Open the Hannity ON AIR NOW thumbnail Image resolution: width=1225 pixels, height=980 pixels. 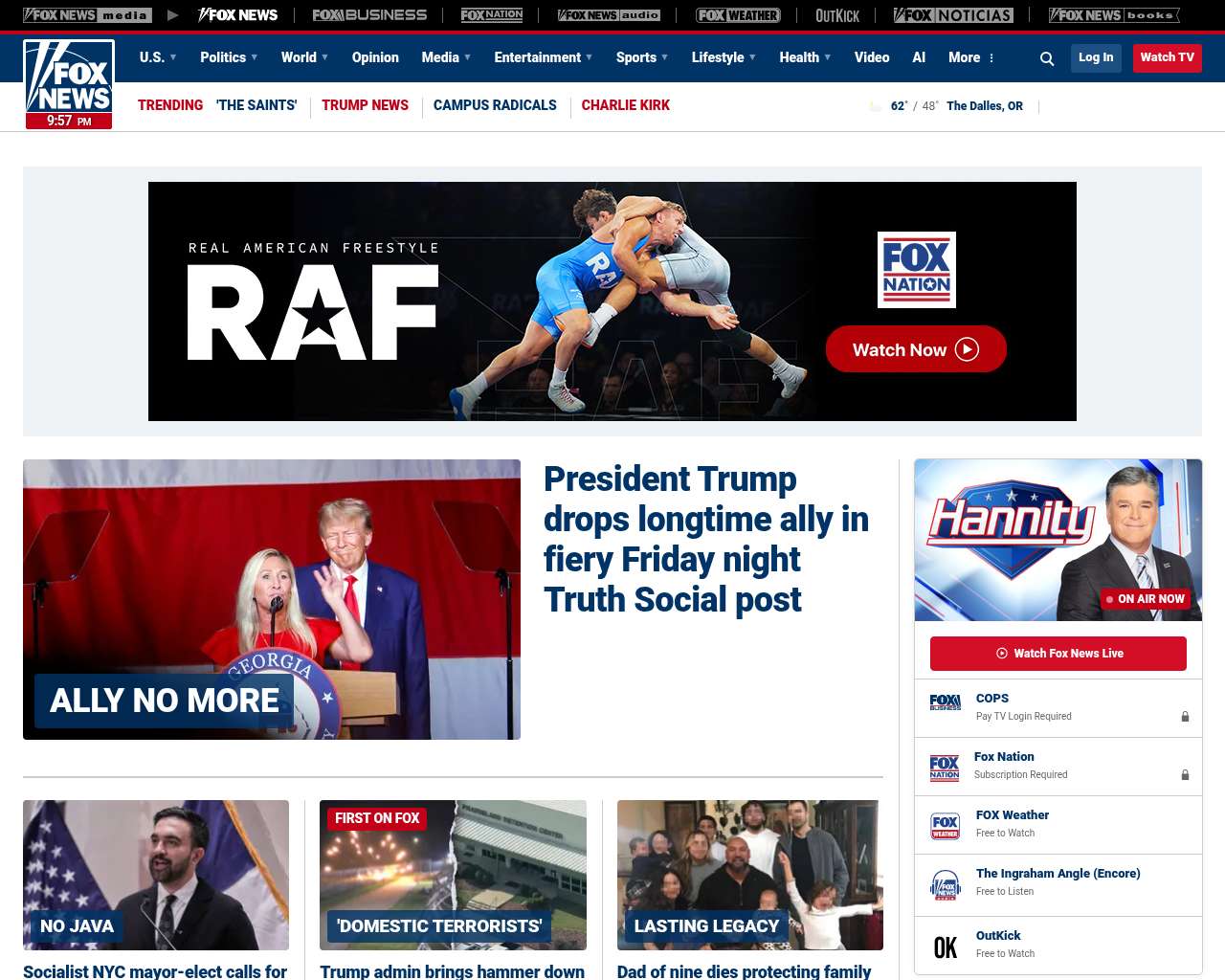(x=1058, y=540)
